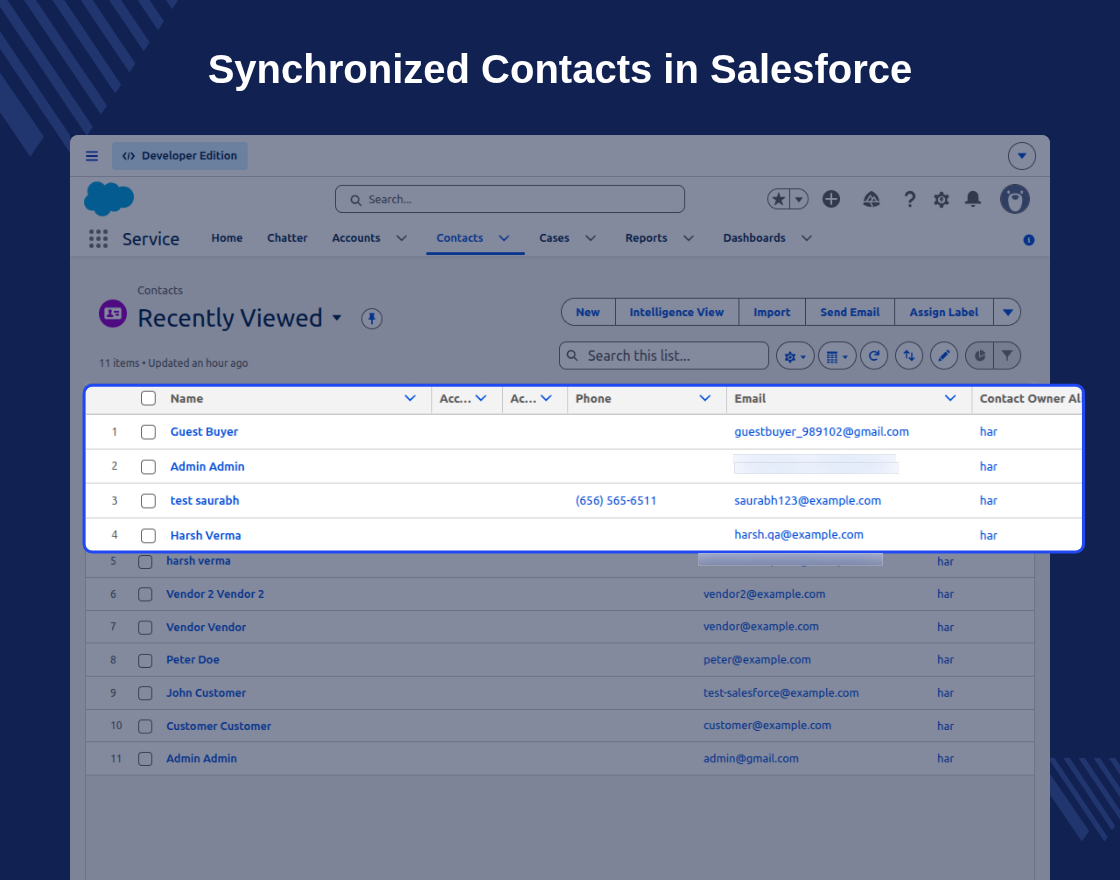
Task: Click email saurabh123@example.com
Action: pyautogui.click(x=807, y=501)
